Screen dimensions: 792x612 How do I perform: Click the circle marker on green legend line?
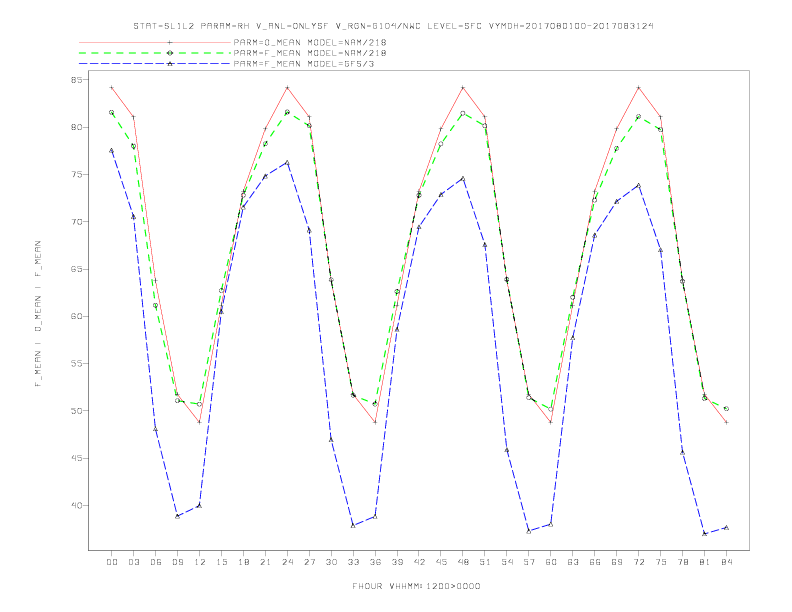point(170,53)
